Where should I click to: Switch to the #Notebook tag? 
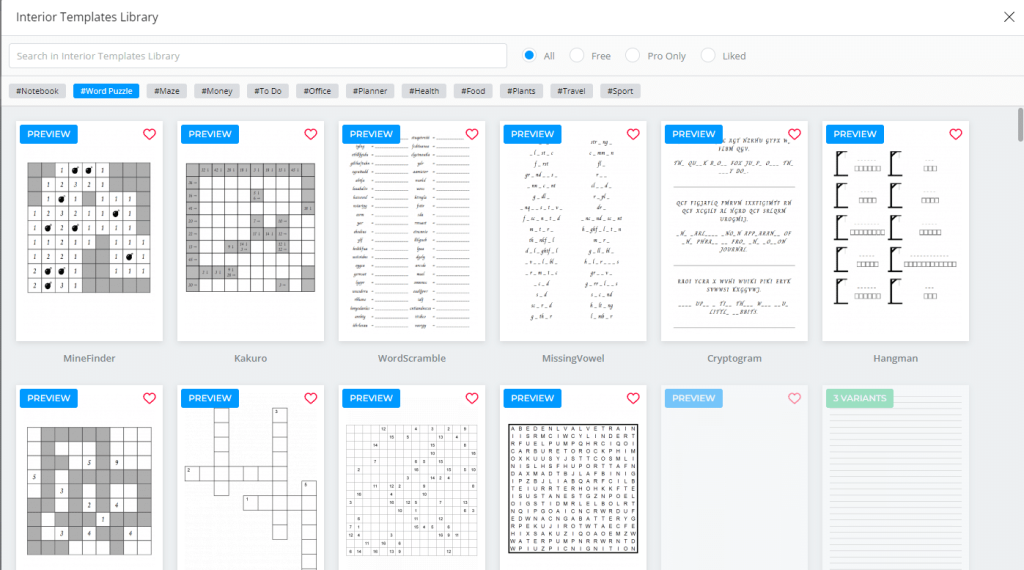(38, 91)
